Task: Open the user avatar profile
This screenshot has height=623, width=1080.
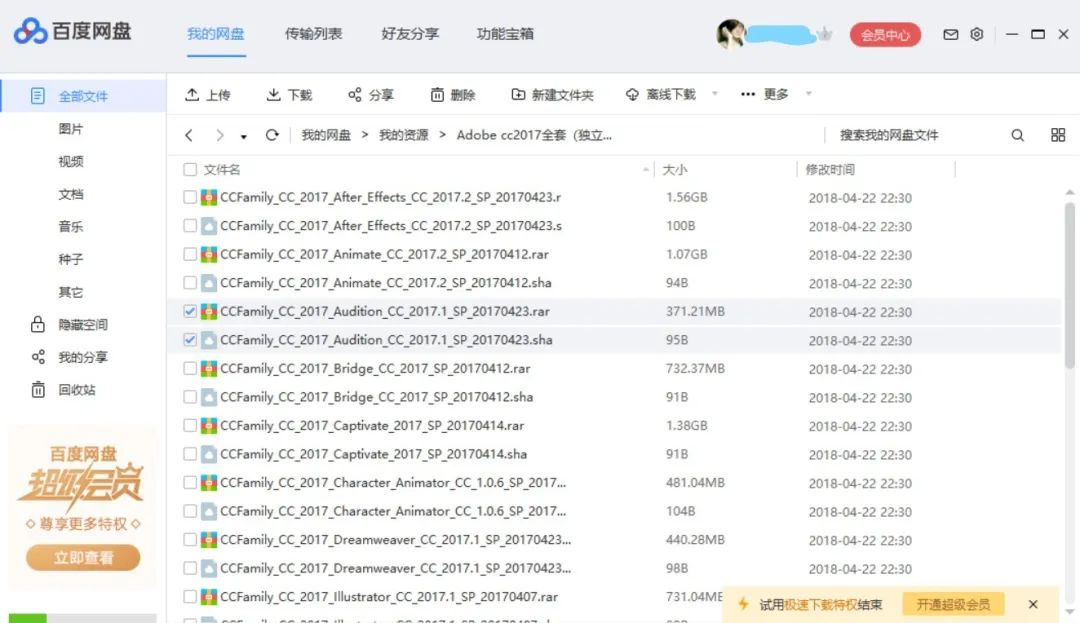Action: (730, 34)
